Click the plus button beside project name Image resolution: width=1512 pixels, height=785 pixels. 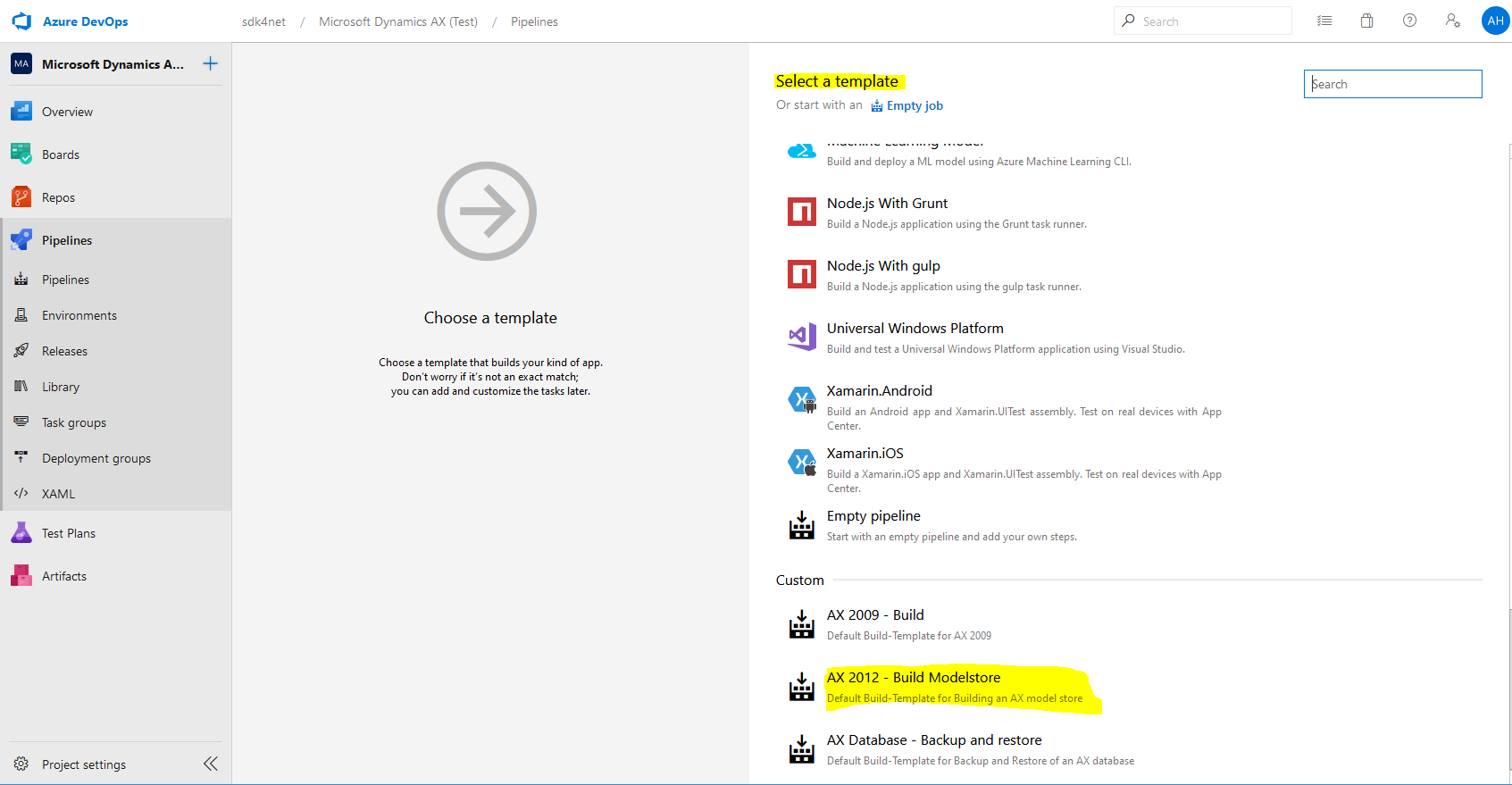tap(210, 63)
